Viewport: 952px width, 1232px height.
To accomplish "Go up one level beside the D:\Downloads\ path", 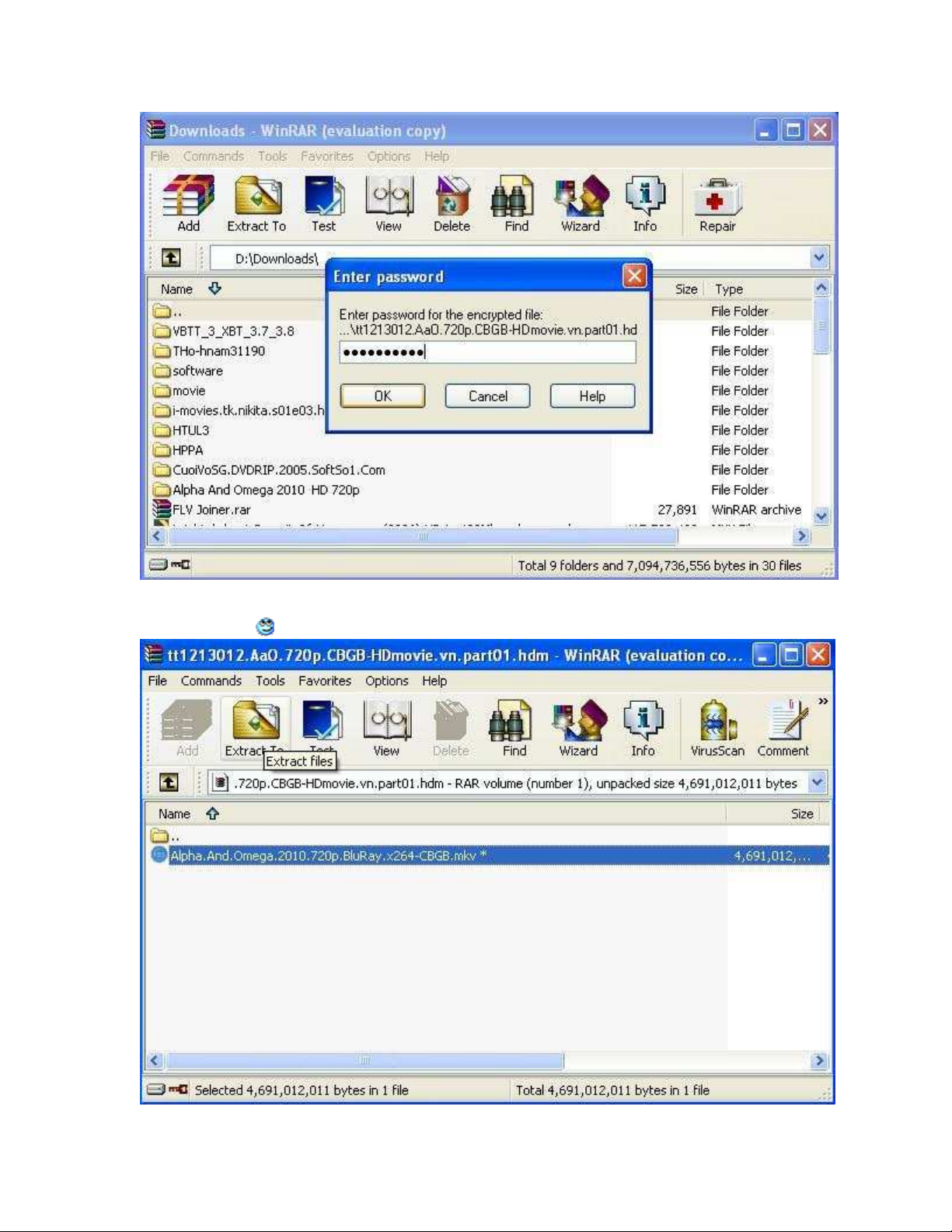I will tap(171, 257).
